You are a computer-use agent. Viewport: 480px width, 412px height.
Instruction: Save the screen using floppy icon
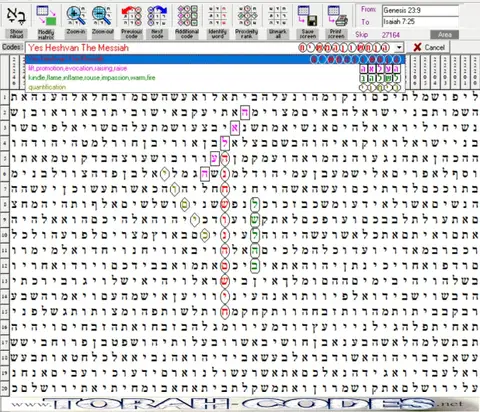(x=307, y=16)
